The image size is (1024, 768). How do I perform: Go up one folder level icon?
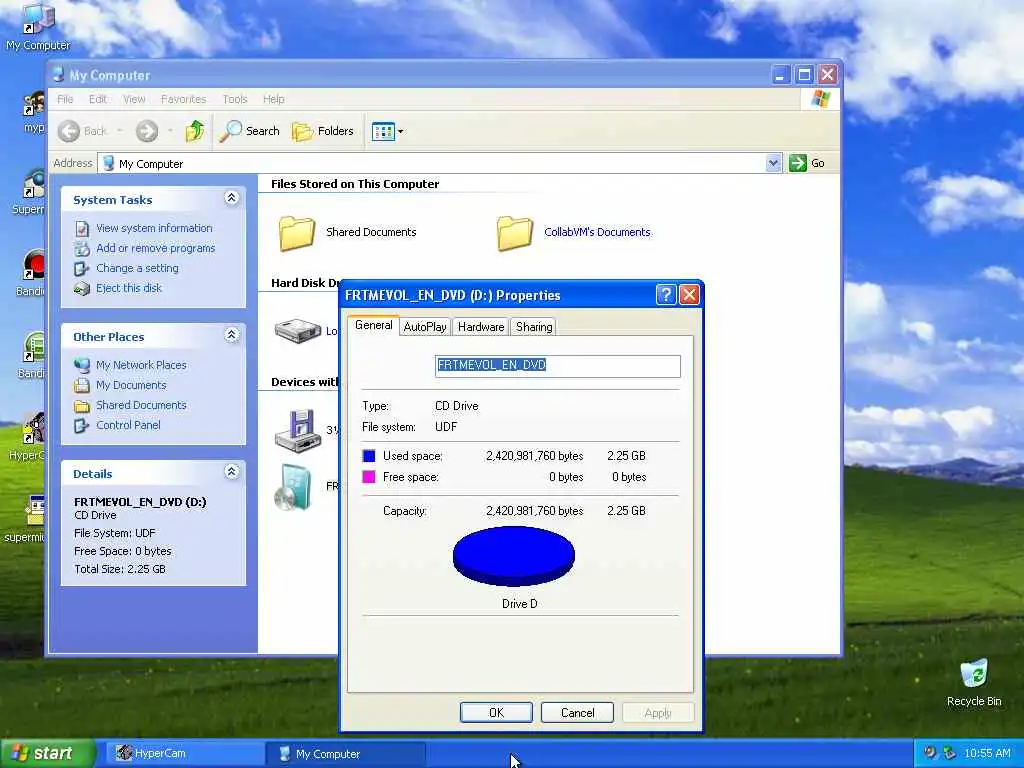click(195, 131)
